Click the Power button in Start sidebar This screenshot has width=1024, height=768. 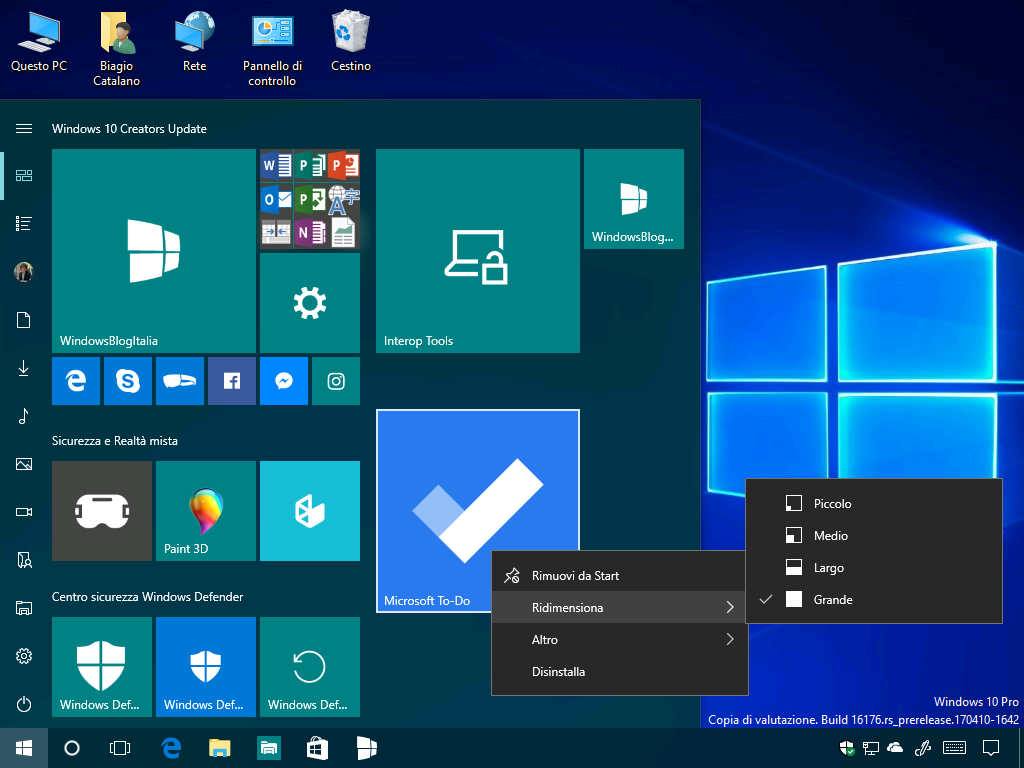click(24, 704)
